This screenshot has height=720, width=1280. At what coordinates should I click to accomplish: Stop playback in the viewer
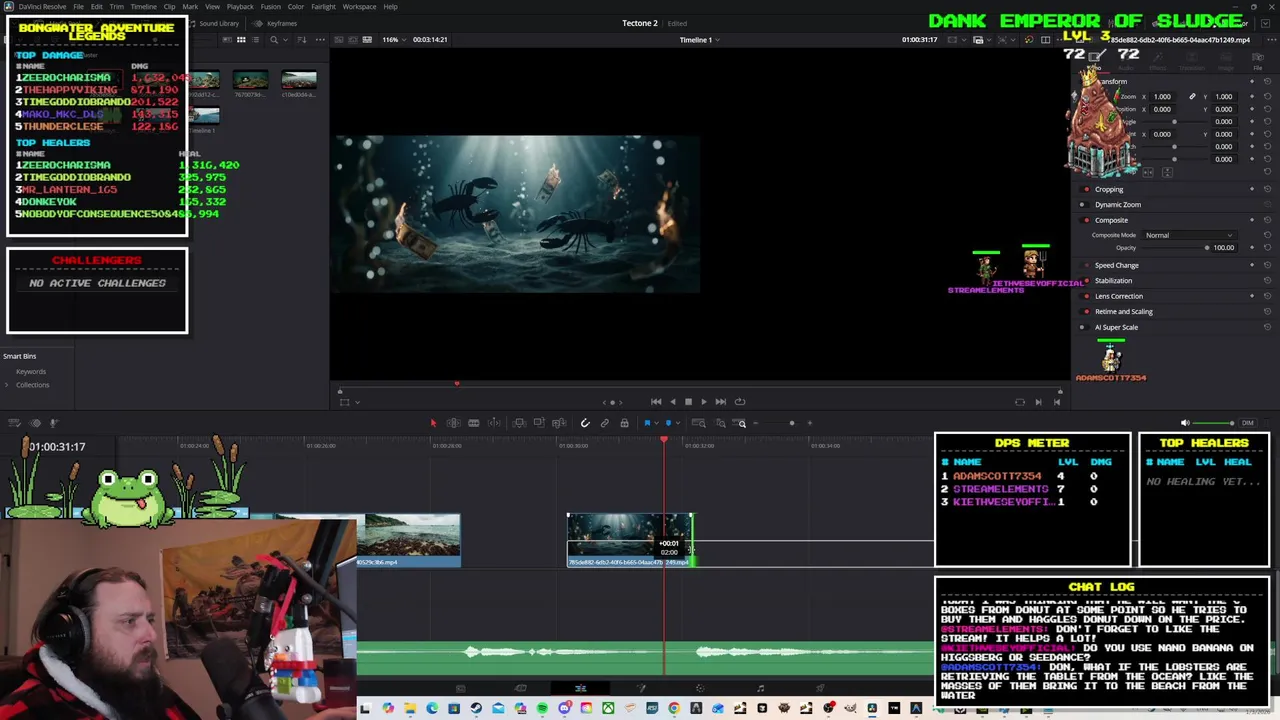[688, 402]
